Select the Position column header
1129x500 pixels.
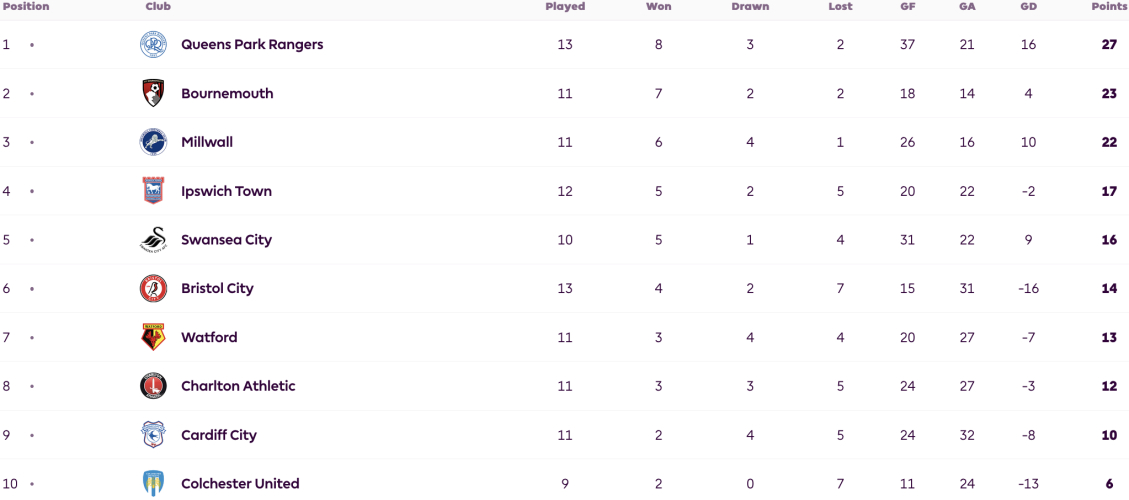point(26,6)
